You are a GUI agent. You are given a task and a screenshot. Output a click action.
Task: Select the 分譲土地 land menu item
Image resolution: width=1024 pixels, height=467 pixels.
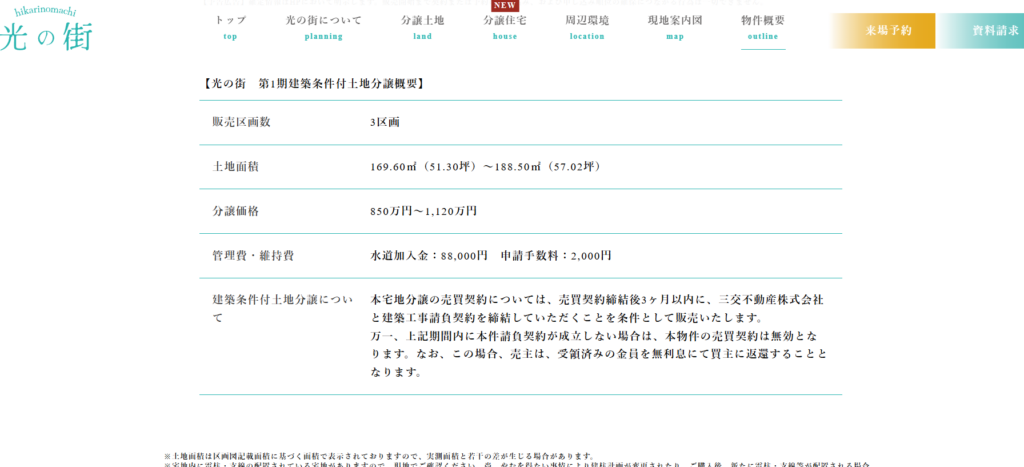(422, 27)
